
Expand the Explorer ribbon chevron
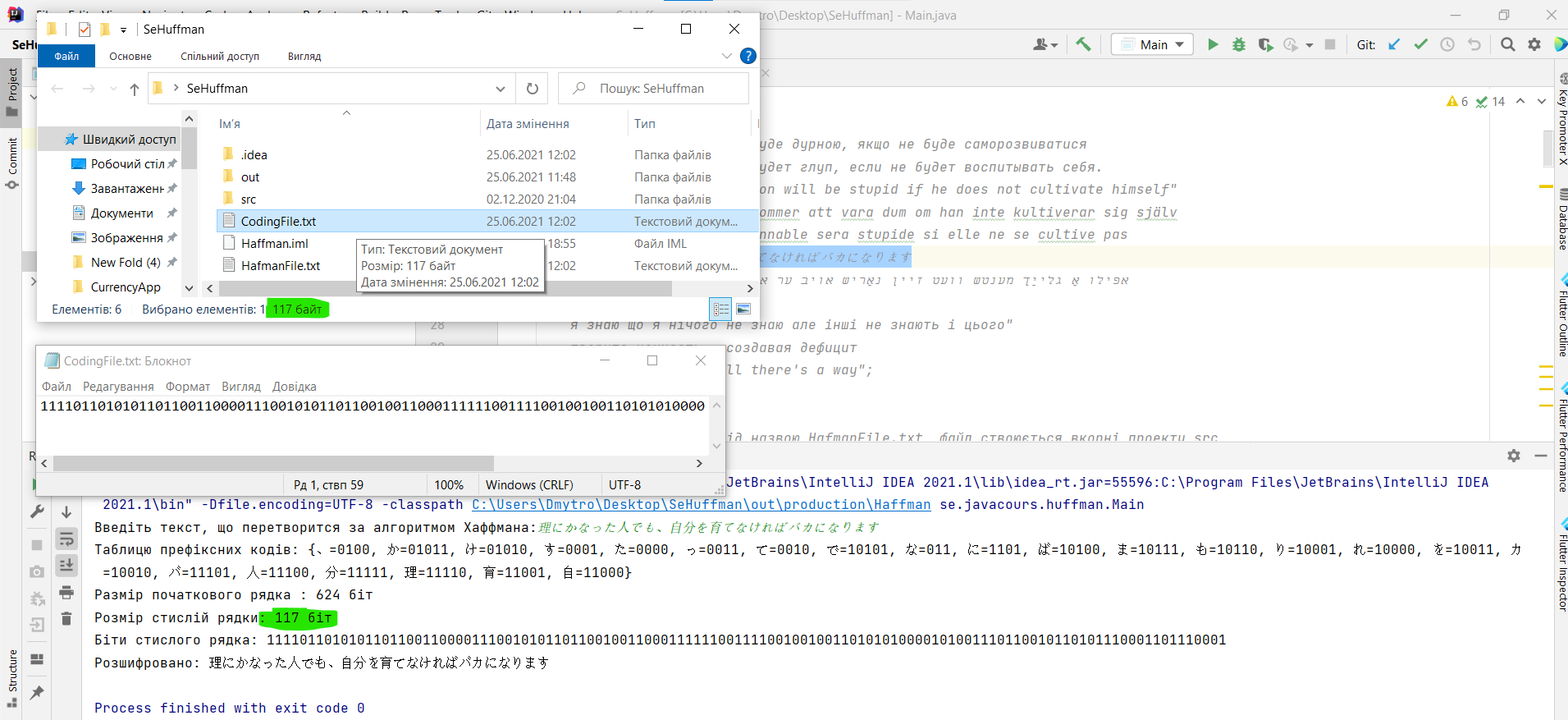click(726, 56)
